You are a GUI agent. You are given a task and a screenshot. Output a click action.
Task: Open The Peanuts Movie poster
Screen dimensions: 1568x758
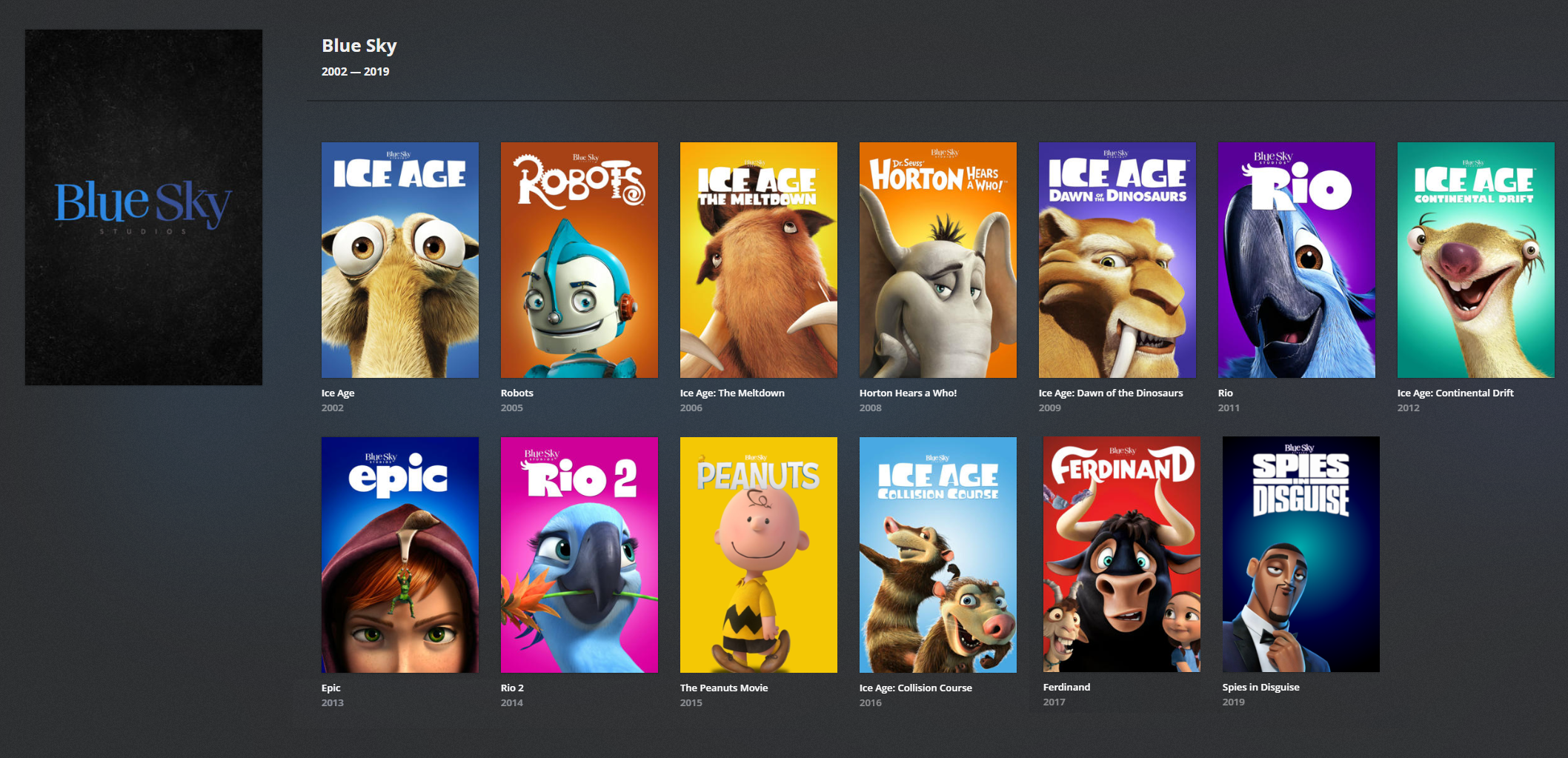coord(759,555)
